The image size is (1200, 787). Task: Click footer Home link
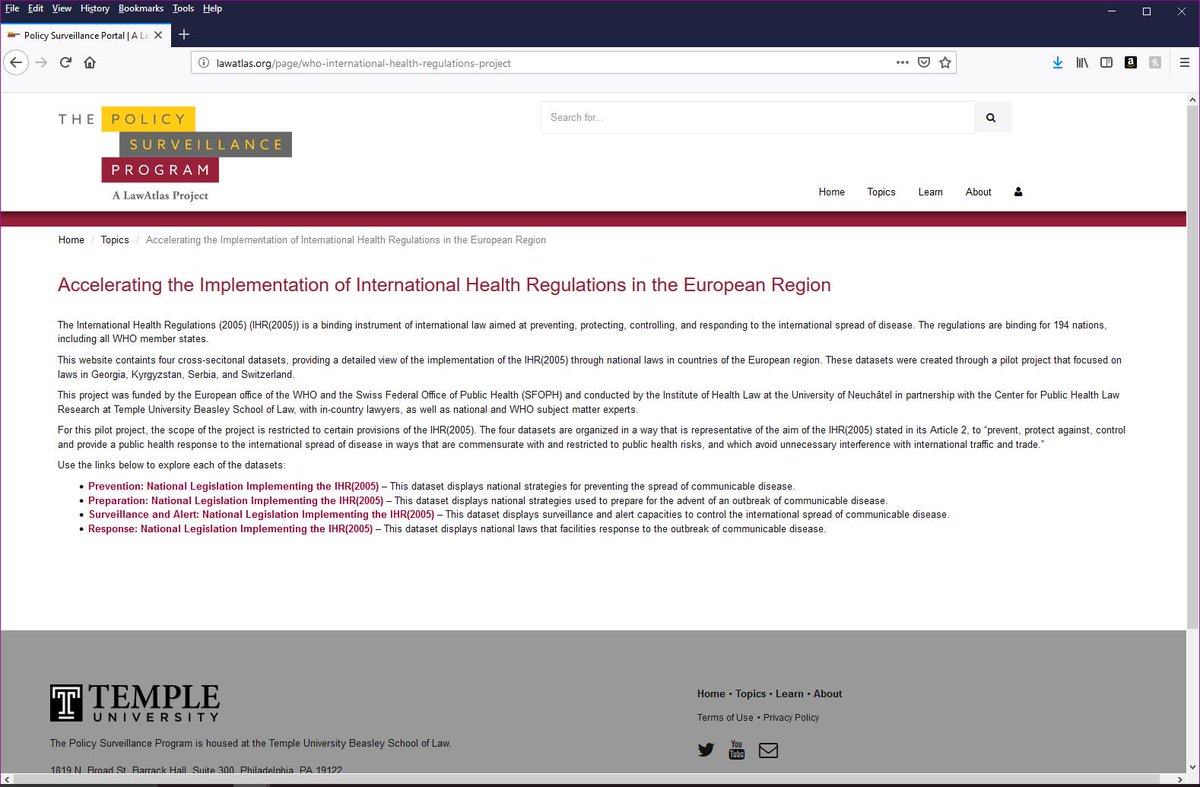(711, 694)
